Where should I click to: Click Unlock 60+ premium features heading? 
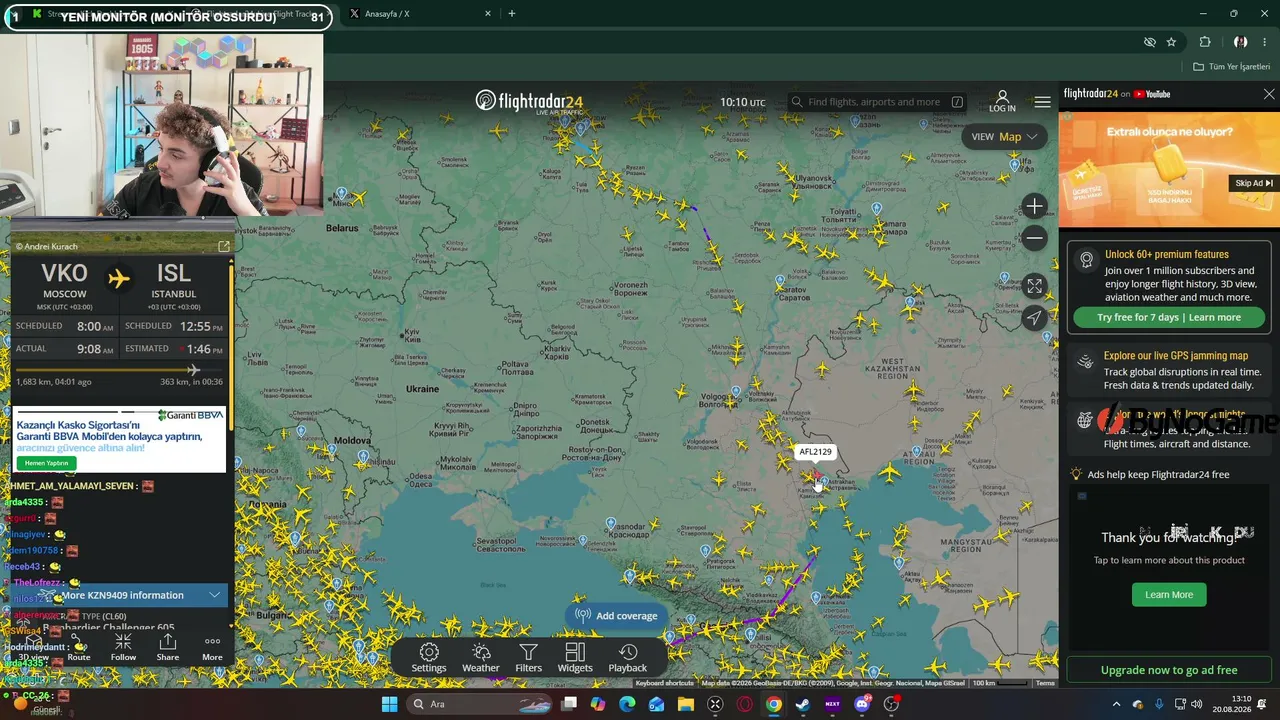tap(1167, 254)
